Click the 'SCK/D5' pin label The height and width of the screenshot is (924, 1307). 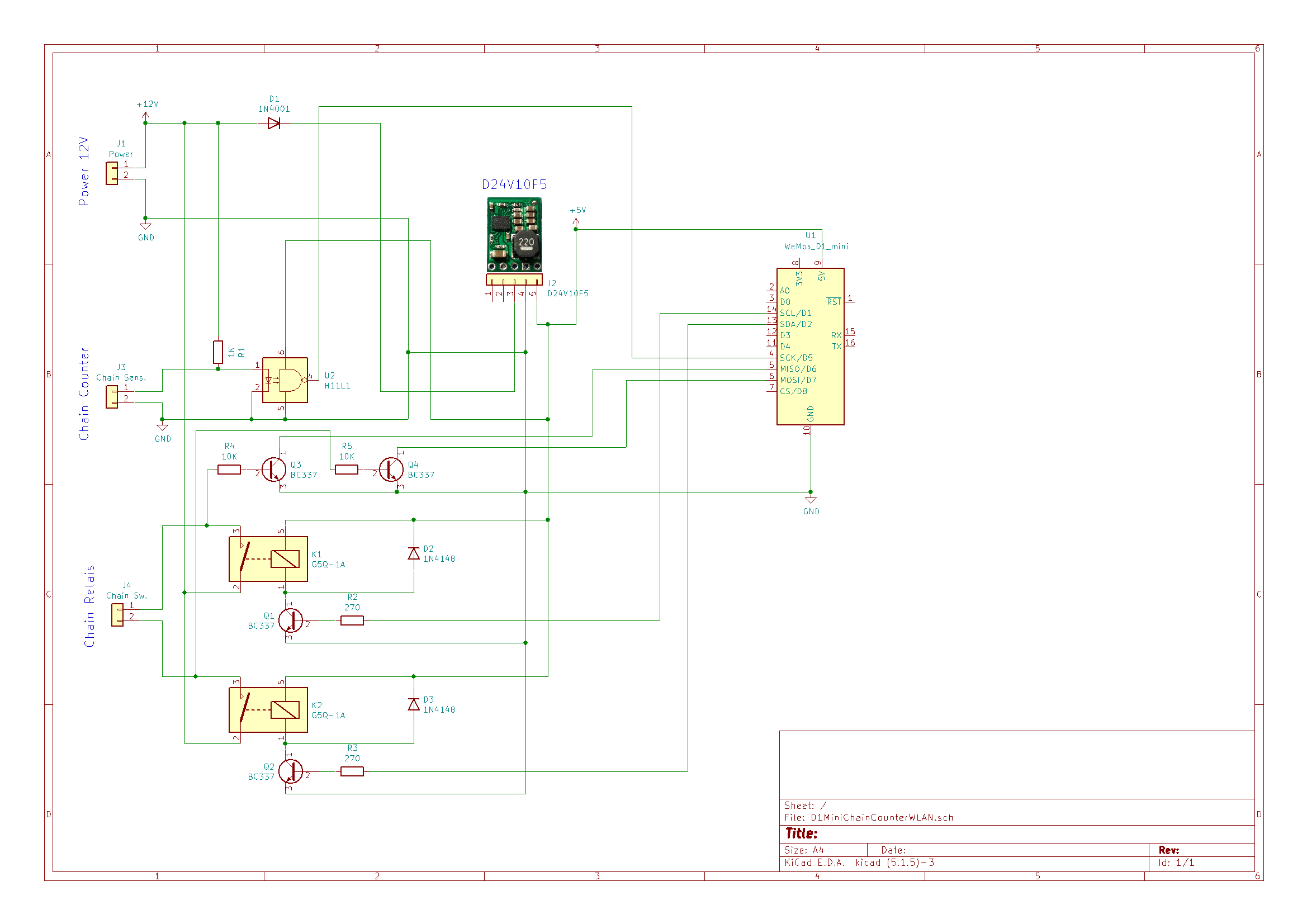[797, 358]
